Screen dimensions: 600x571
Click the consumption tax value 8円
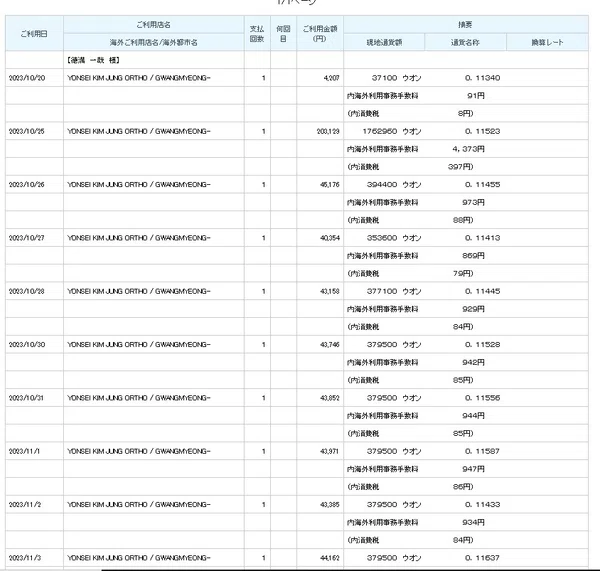tap(465, 114)
